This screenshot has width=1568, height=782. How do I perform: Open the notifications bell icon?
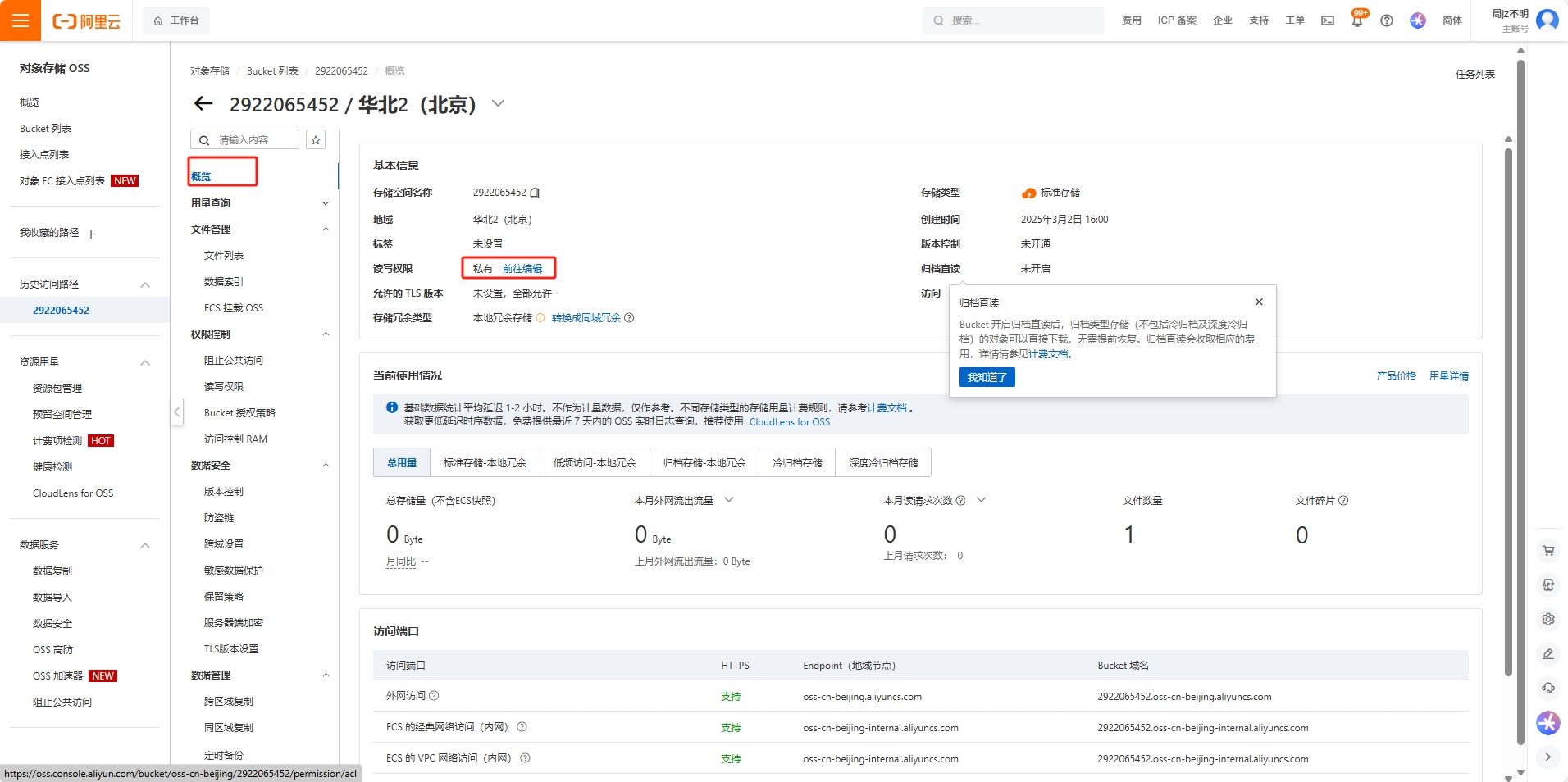coord(1356,20)
